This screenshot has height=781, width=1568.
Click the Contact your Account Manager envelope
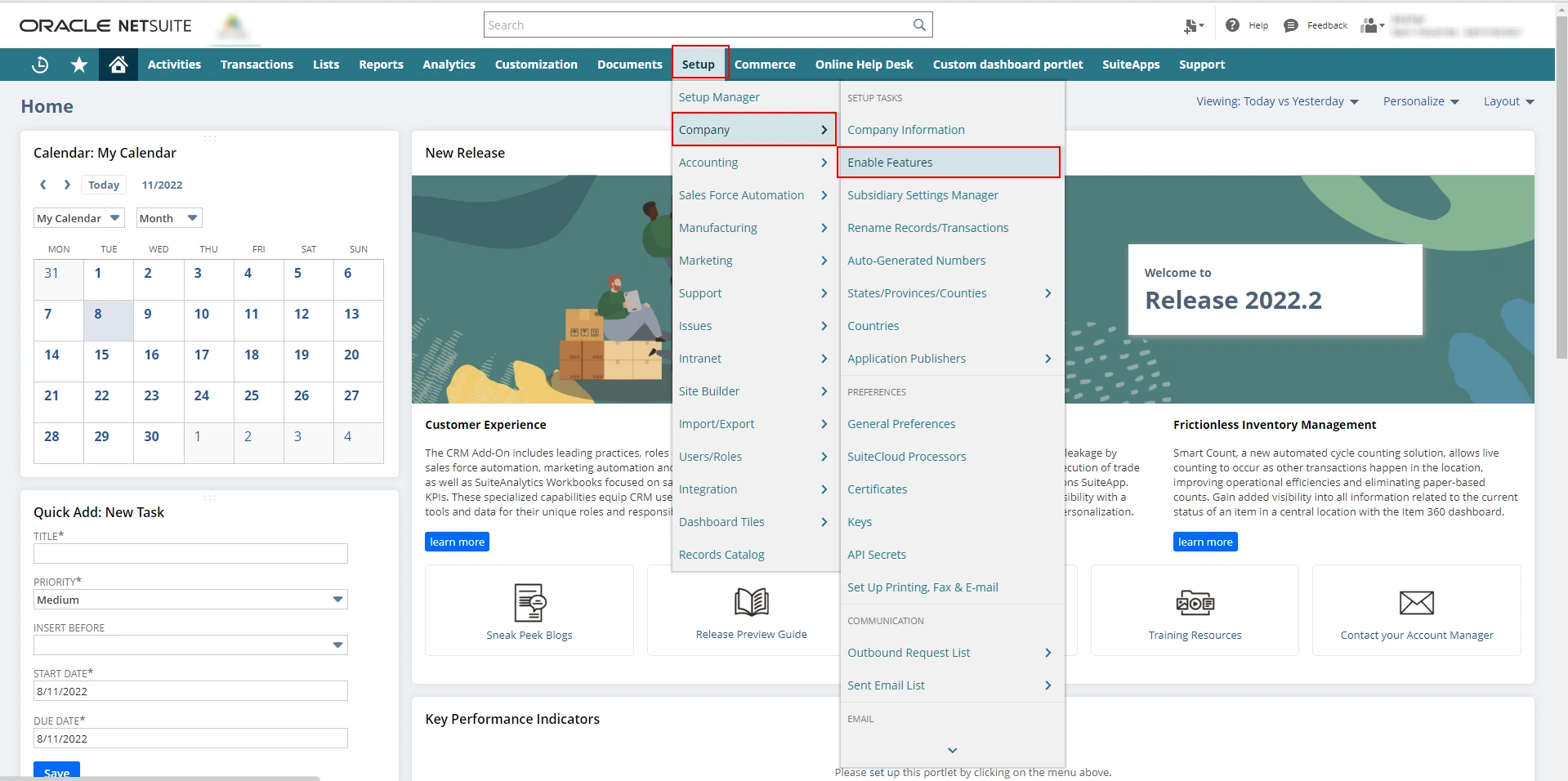click(1416, 603)
